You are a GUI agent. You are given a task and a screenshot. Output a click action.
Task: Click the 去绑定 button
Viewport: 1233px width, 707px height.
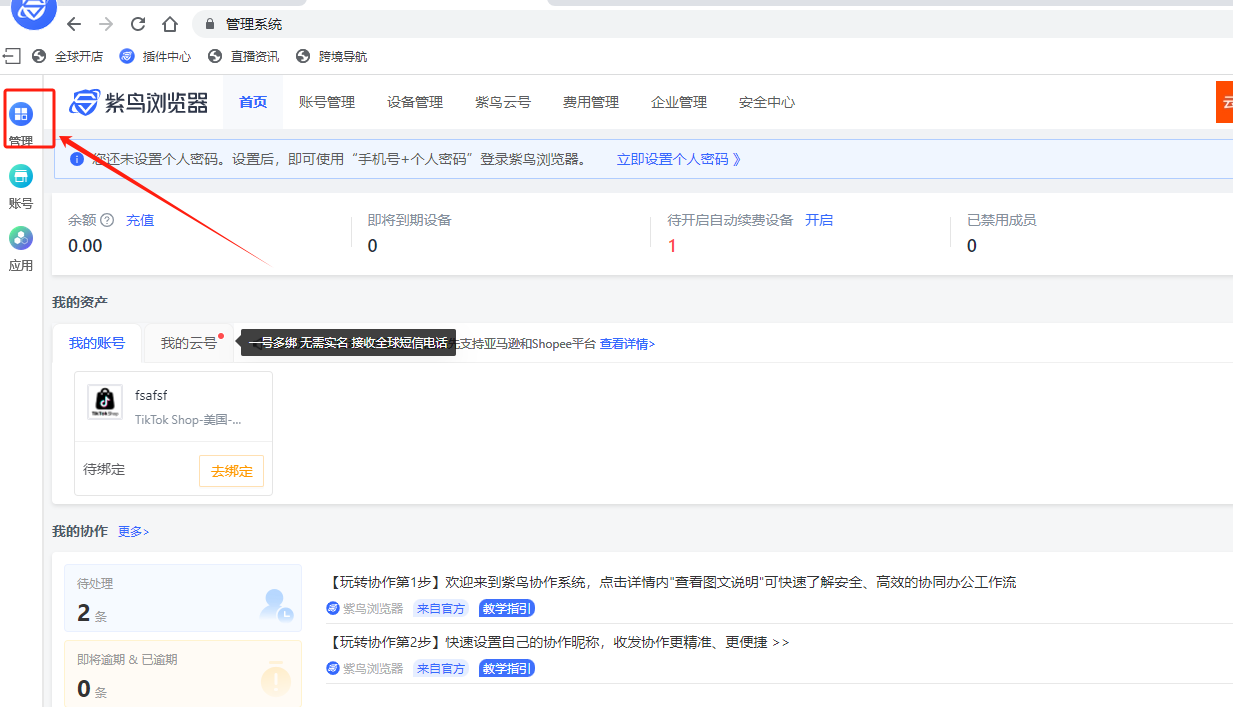click(232, 471)
